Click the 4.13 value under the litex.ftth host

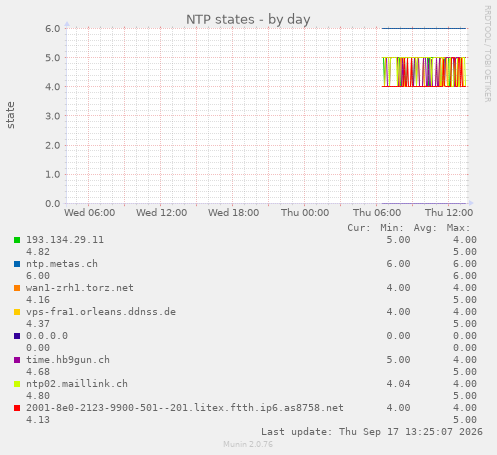pyautogui.click(x=38, y=420)
